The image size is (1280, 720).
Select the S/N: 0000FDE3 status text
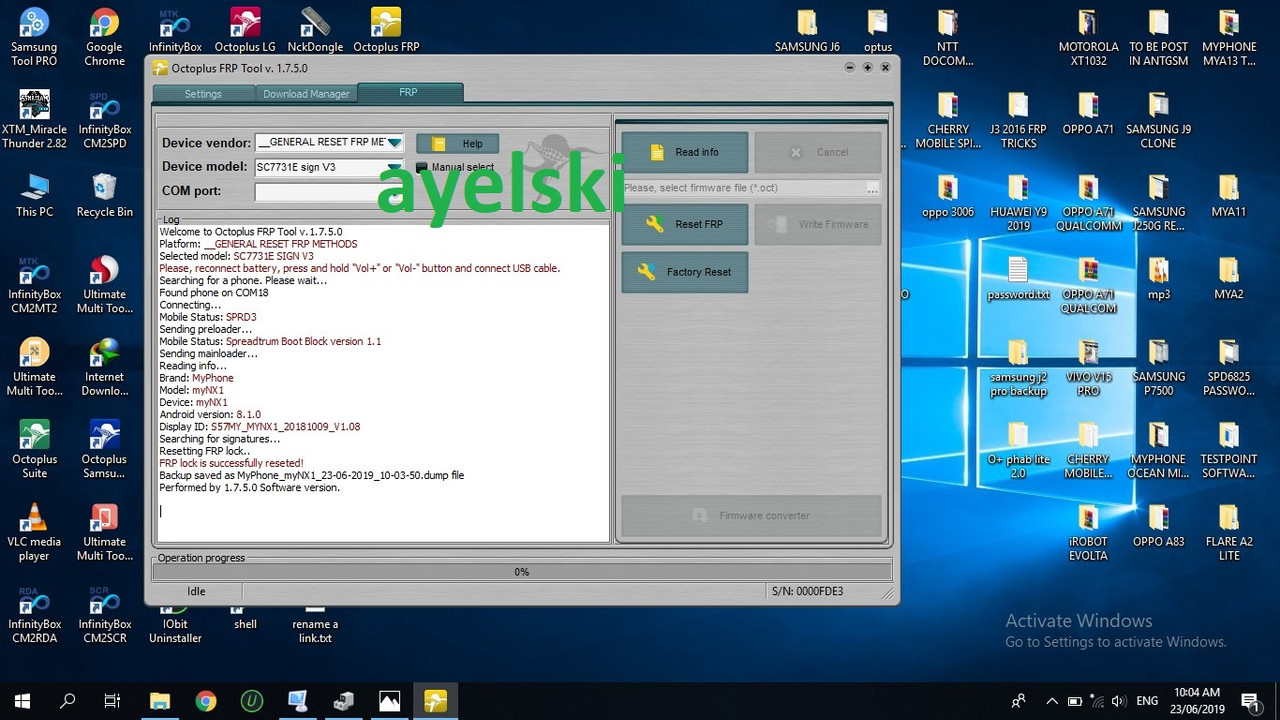[x=807, y=591]
